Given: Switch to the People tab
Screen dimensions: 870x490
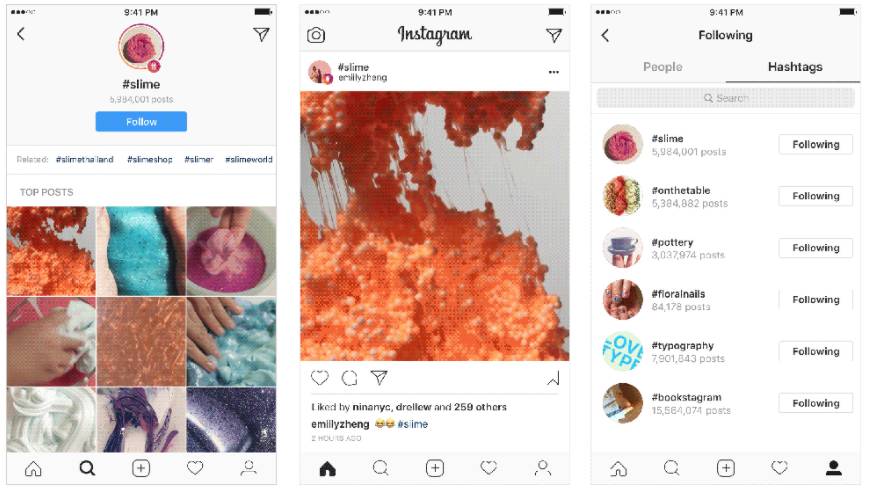Looking at the screenshot, I should click(662, 67).
